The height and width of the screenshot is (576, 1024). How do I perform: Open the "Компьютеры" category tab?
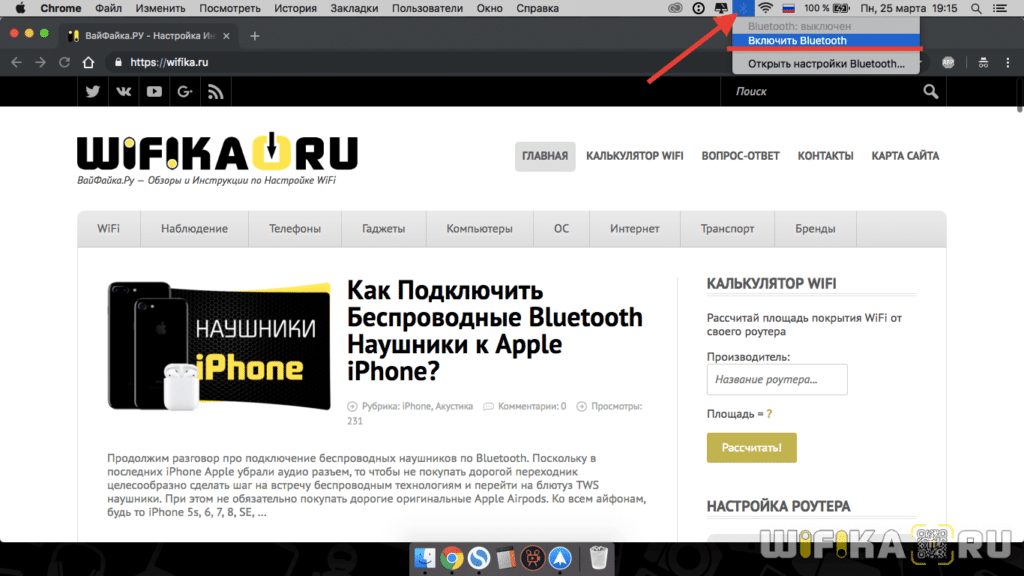click(x=479, y=228)
